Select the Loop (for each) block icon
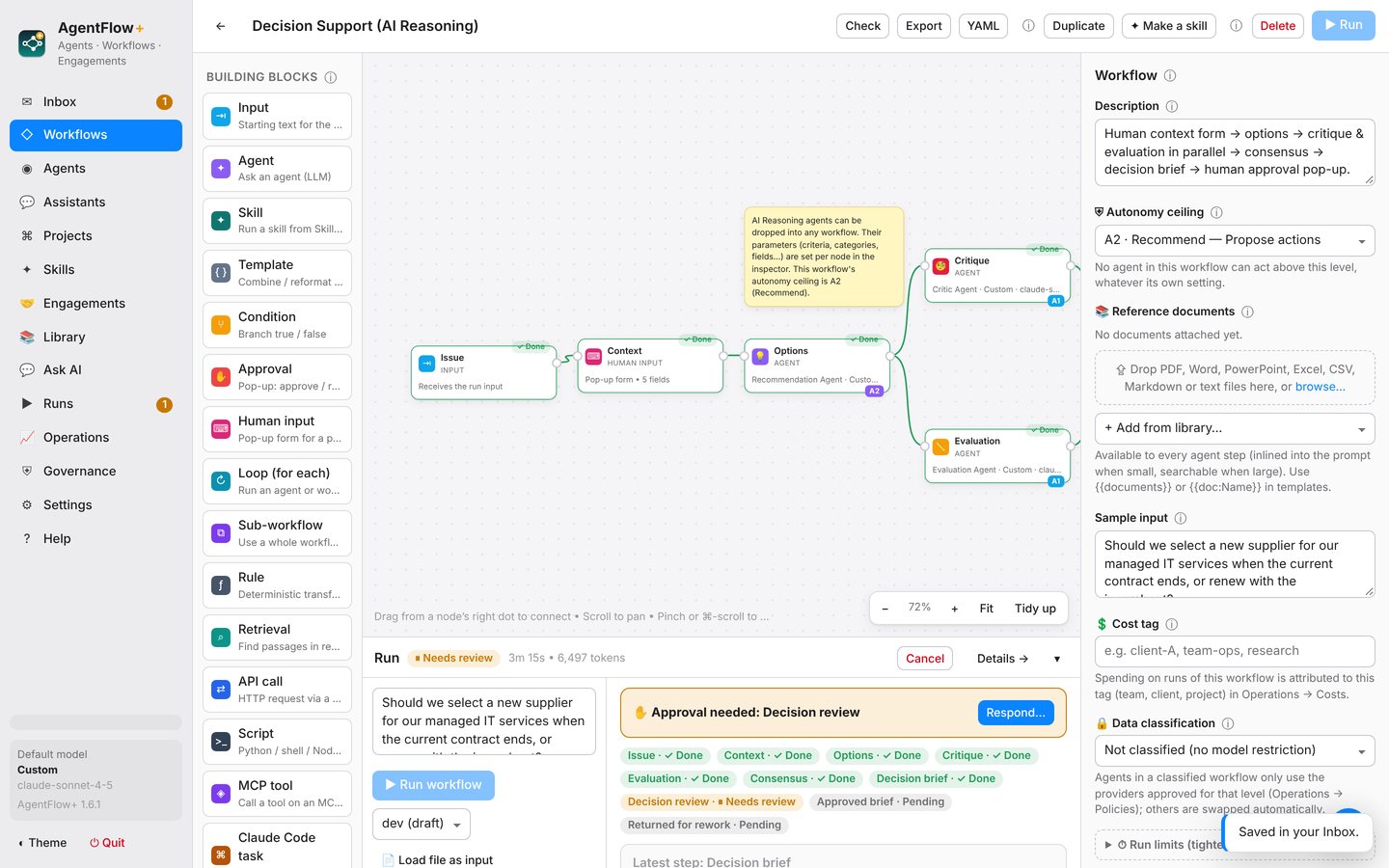The height and width of the screenshot is (868, 1389). 221,480
